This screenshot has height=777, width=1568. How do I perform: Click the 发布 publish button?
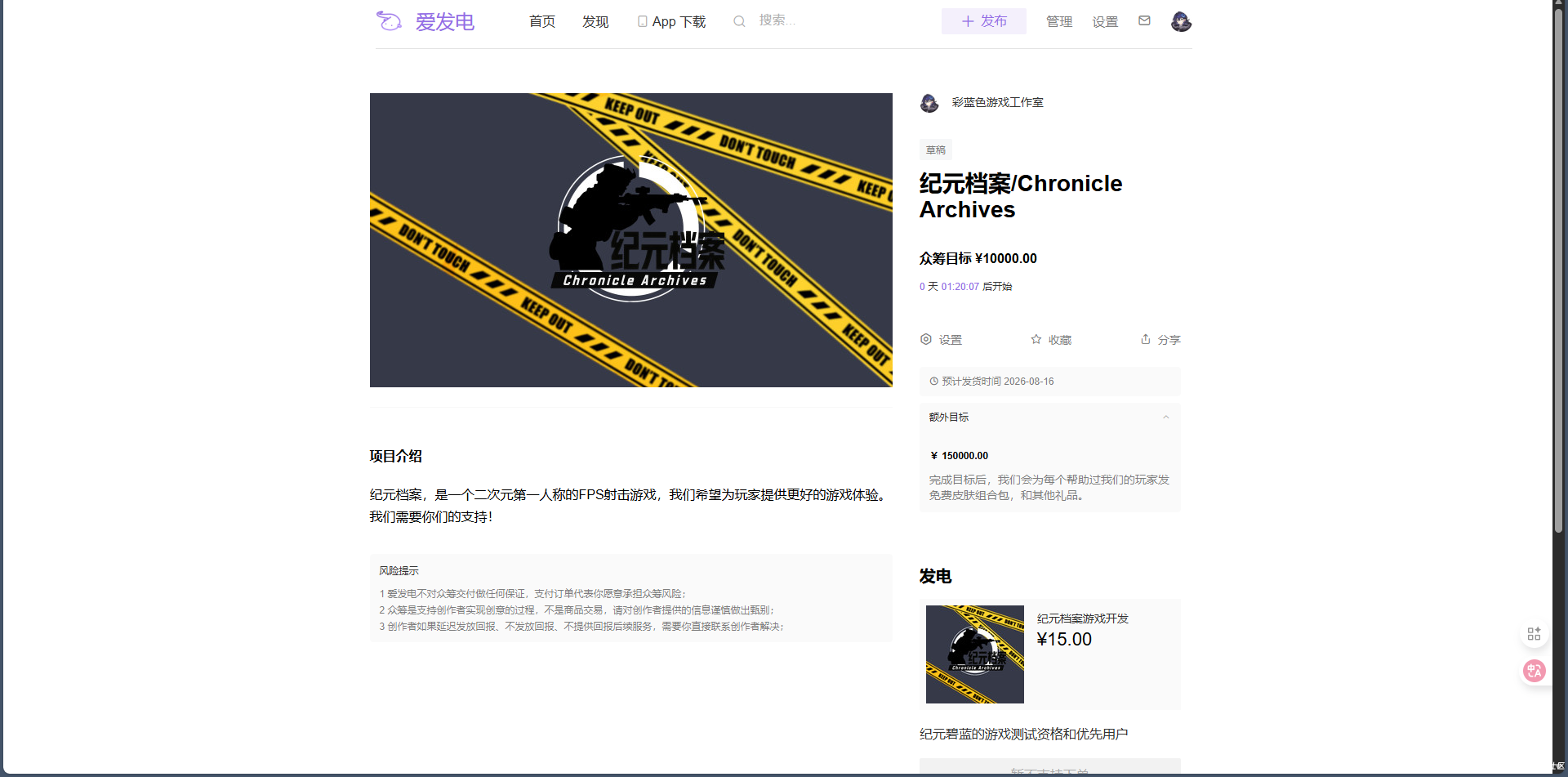(x=983, y=21)
